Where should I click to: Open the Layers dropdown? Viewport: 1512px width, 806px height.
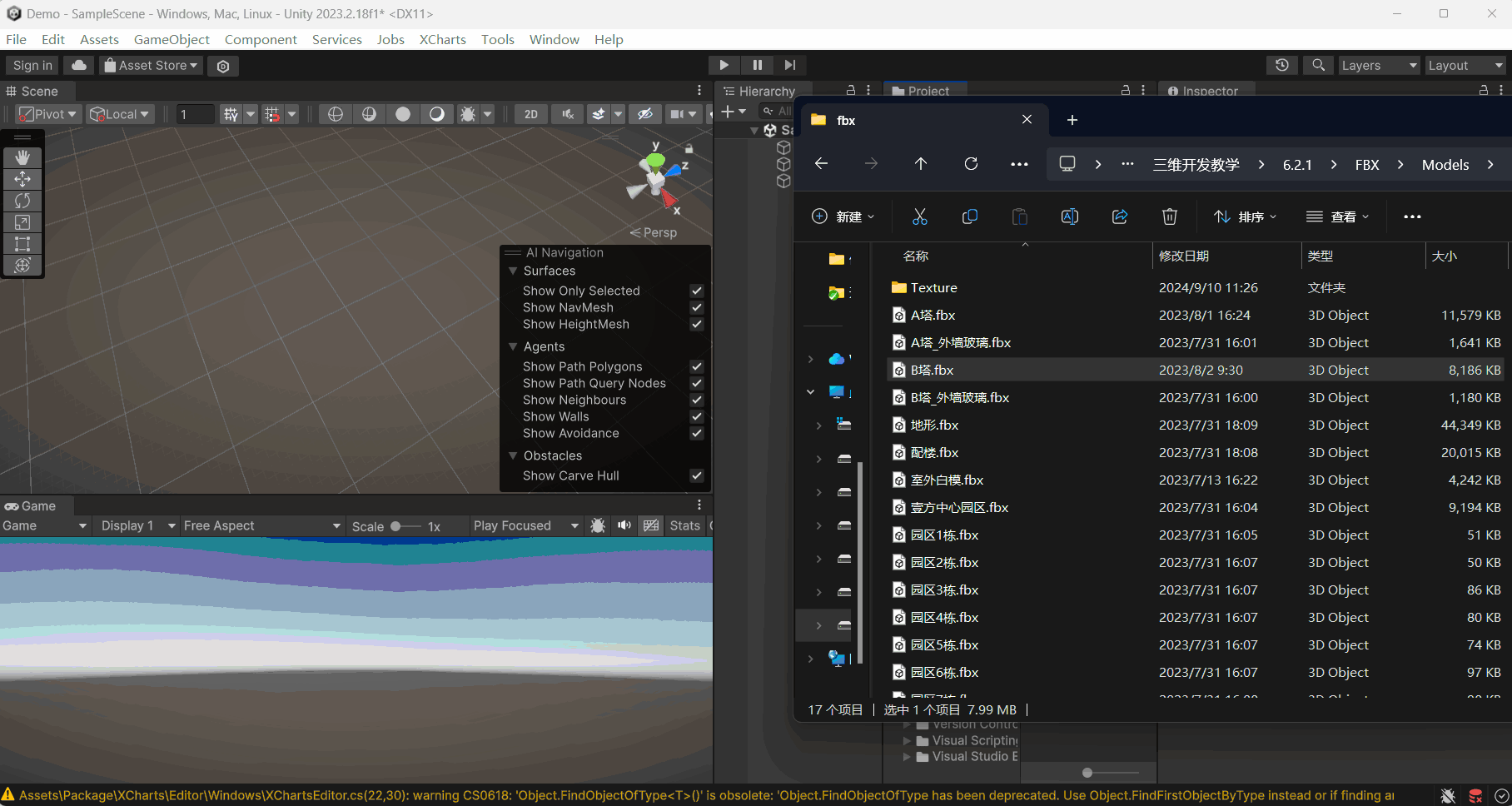tap(1378, 65)
